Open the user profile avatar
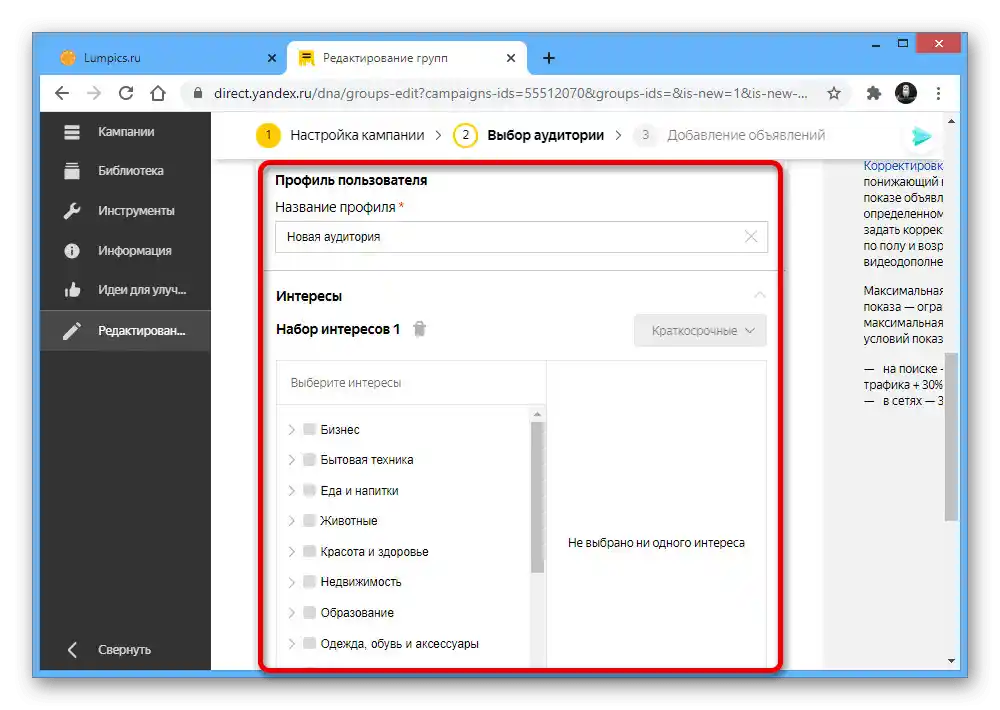 click(906, 93)
